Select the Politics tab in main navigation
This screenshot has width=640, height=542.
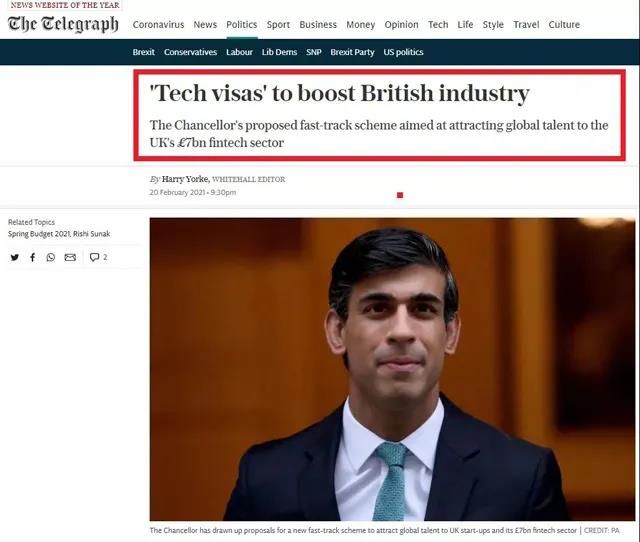click(x=242, y=24)
